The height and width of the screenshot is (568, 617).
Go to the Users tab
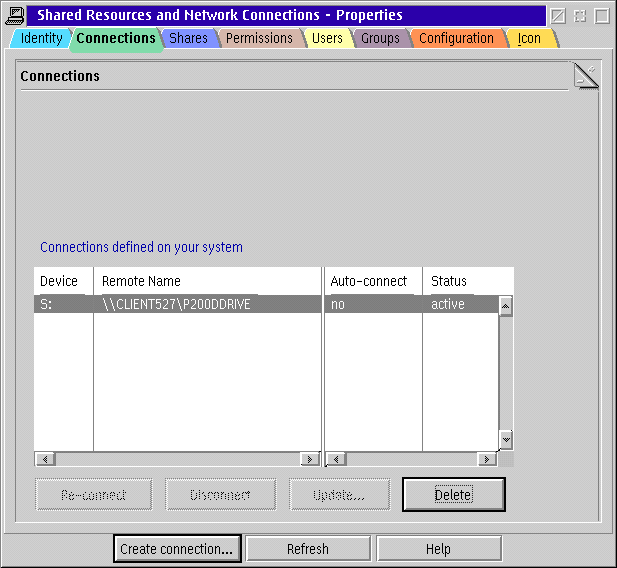pyautogui.click(x=327, y=39)
